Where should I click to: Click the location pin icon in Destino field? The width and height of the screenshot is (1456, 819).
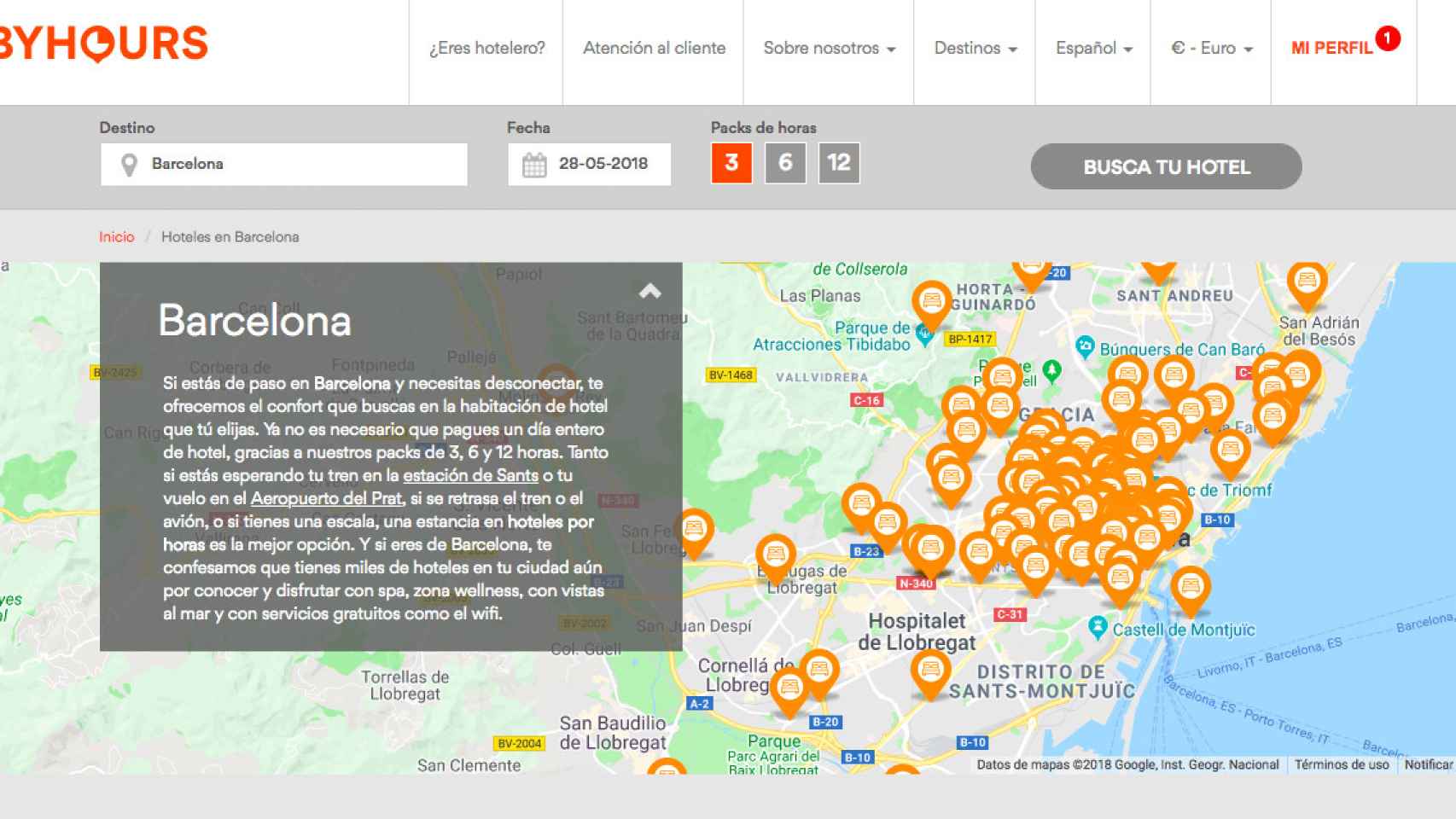[x=129, y=165]
